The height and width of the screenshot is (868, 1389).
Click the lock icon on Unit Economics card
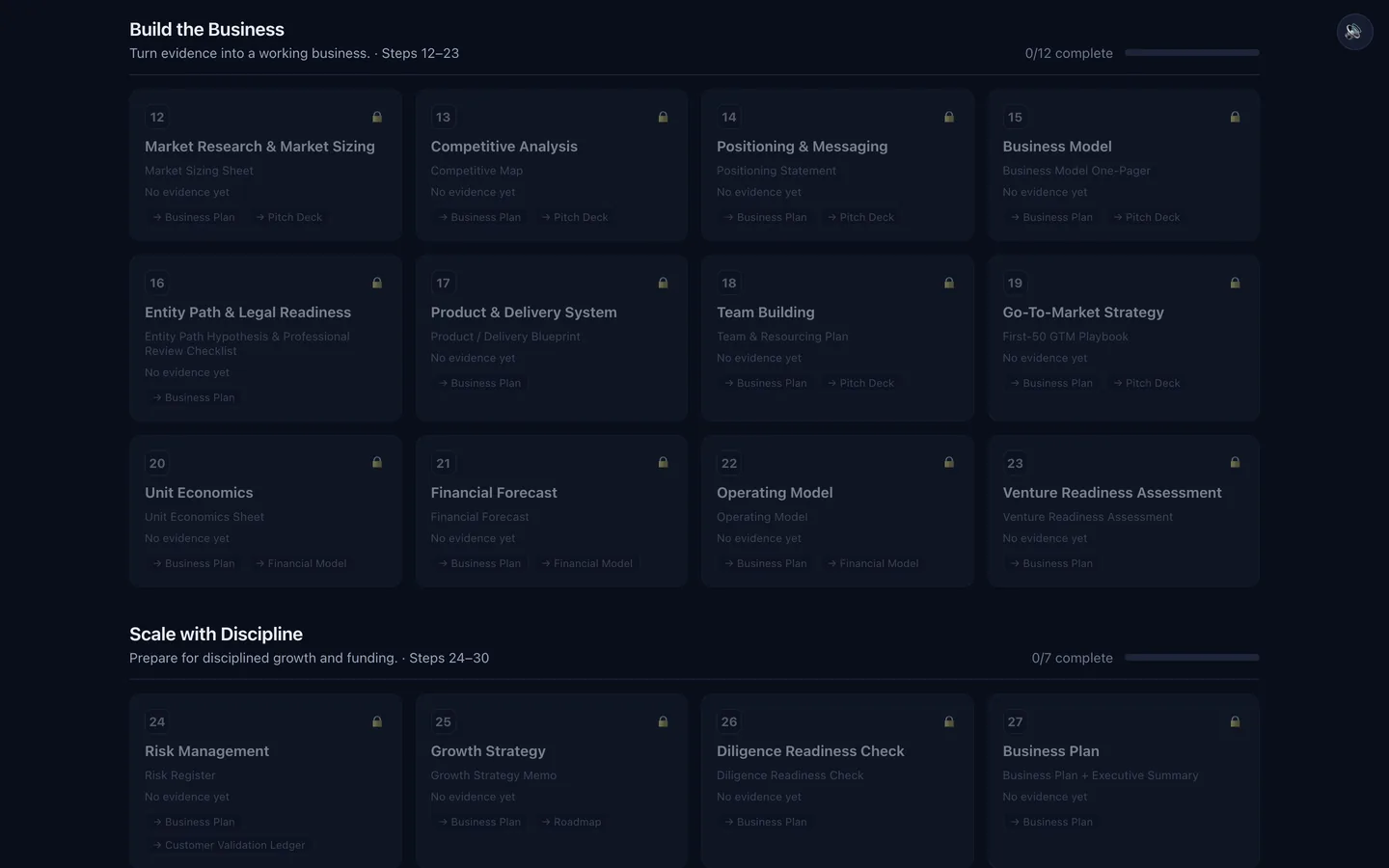coord(377,462)
